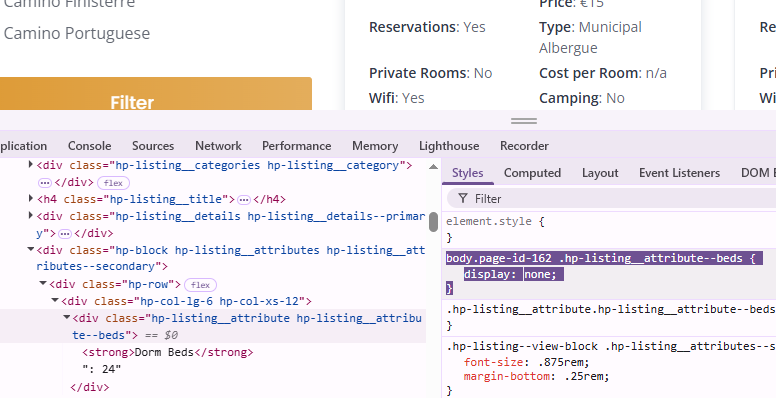This screenshot has height=398, width=776.
Task: Collapse the hp-col-lg-6 div node
Action: pos(55,300)
